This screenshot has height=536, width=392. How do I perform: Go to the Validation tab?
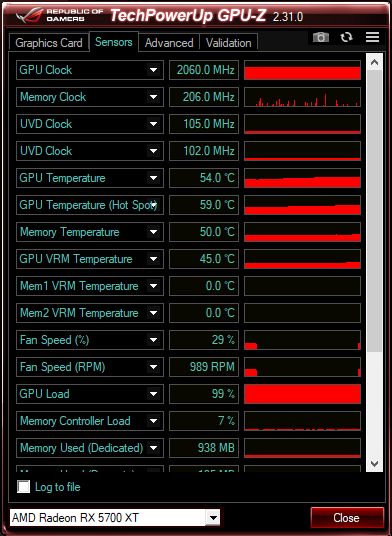228,43
